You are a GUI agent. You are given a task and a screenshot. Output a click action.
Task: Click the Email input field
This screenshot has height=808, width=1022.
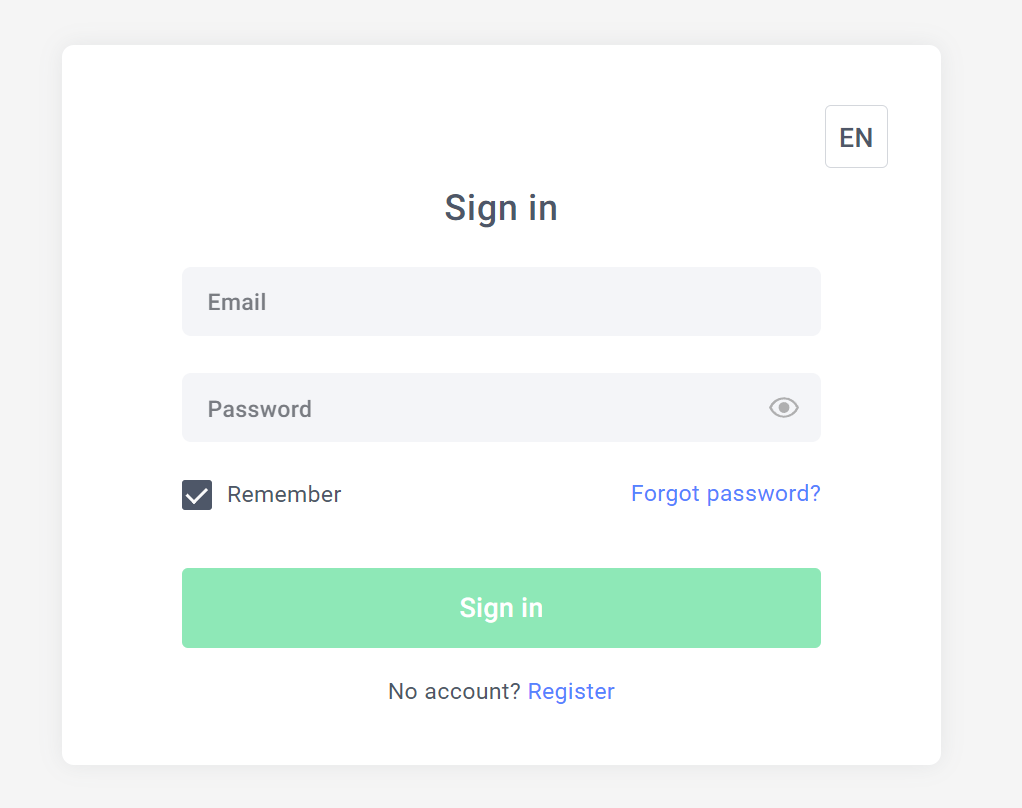(x=500, y=302)
